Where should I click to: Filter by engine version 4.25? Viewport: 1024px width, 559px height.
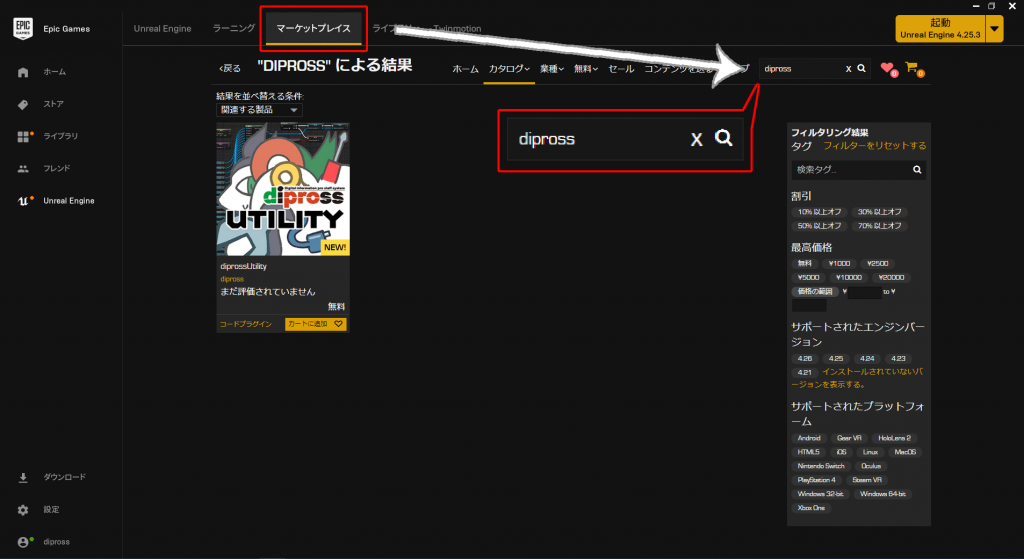(x=836, y=359)
